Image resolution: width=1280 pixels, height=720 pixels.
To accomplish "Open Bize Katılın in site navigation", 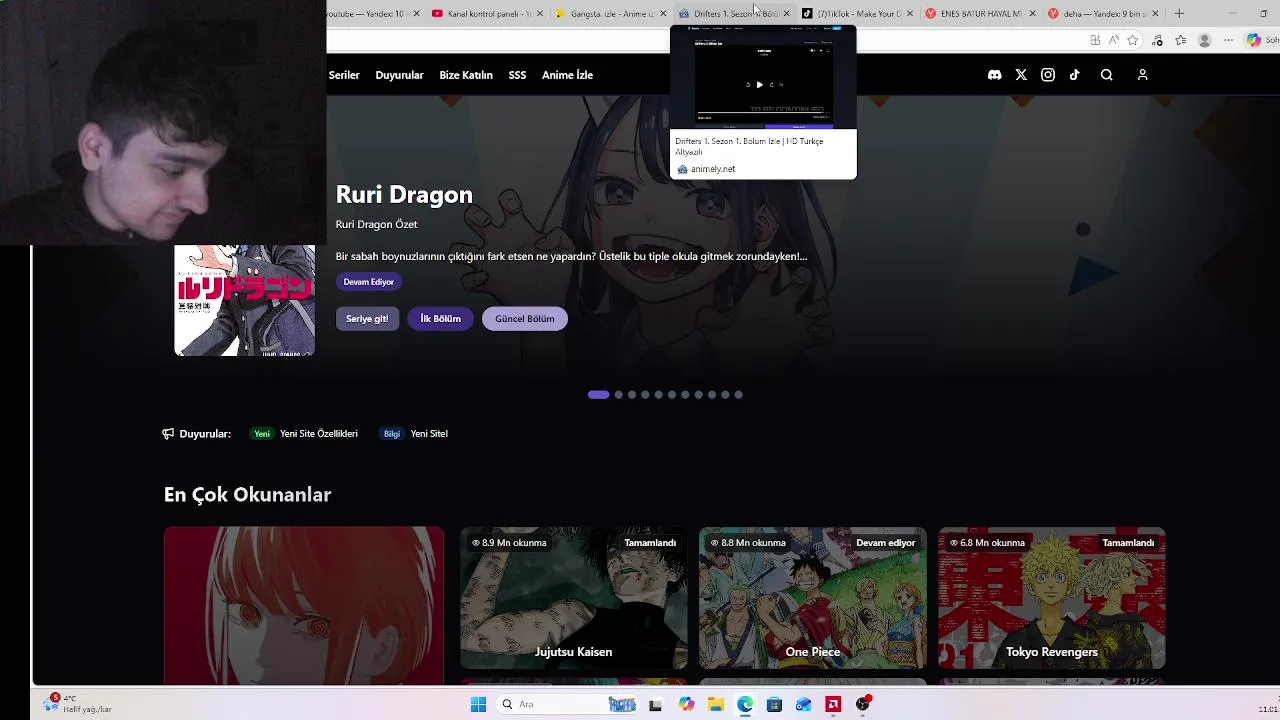I will [466, 75].
